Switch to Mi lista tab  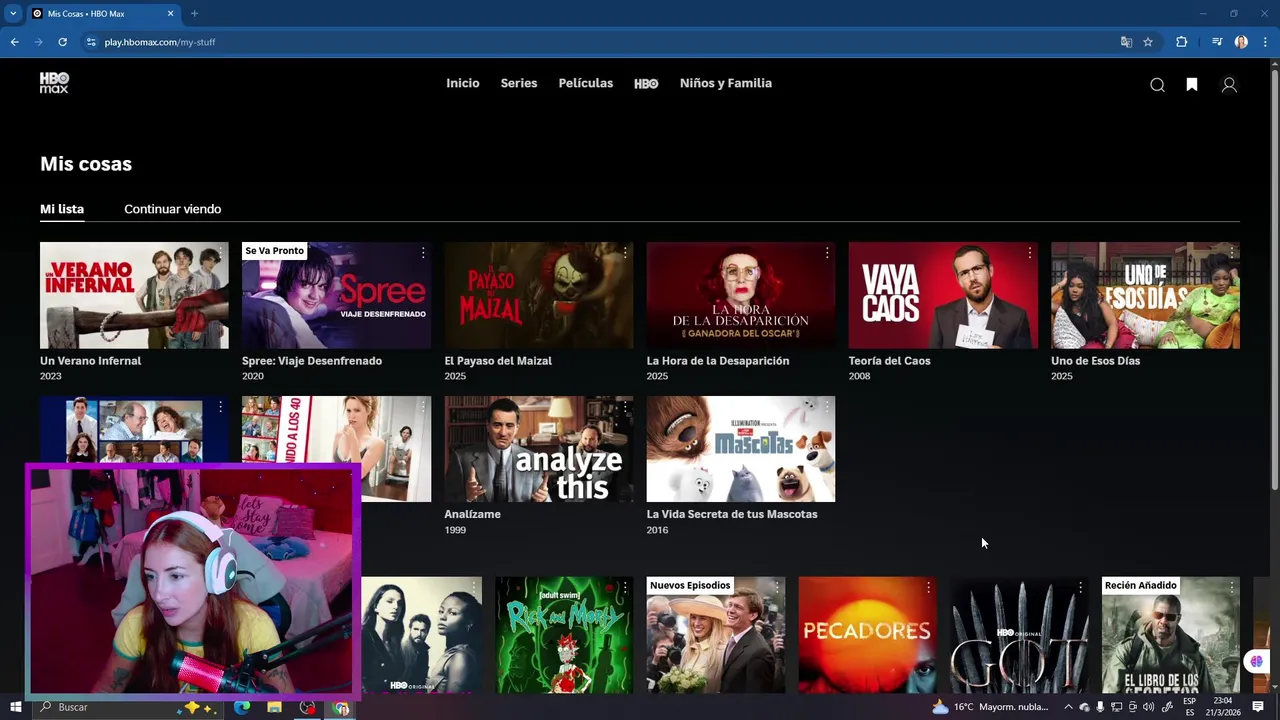pos(62,209)
